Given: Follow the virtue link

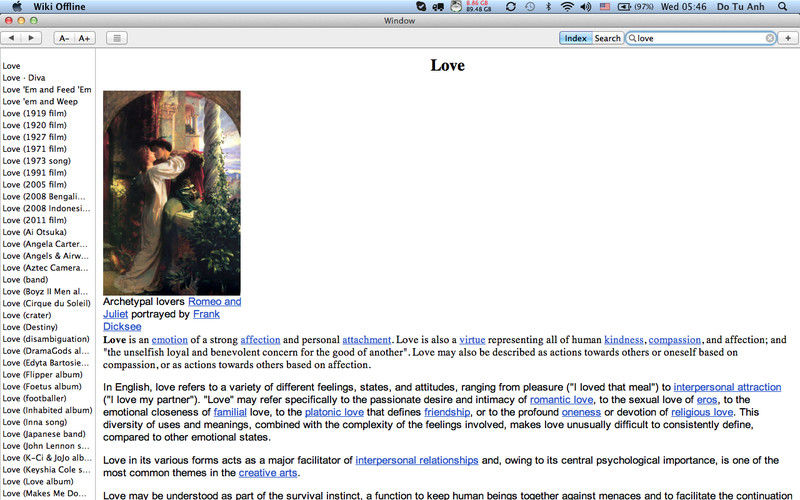Looking at the screenshot, I should 472,340.
